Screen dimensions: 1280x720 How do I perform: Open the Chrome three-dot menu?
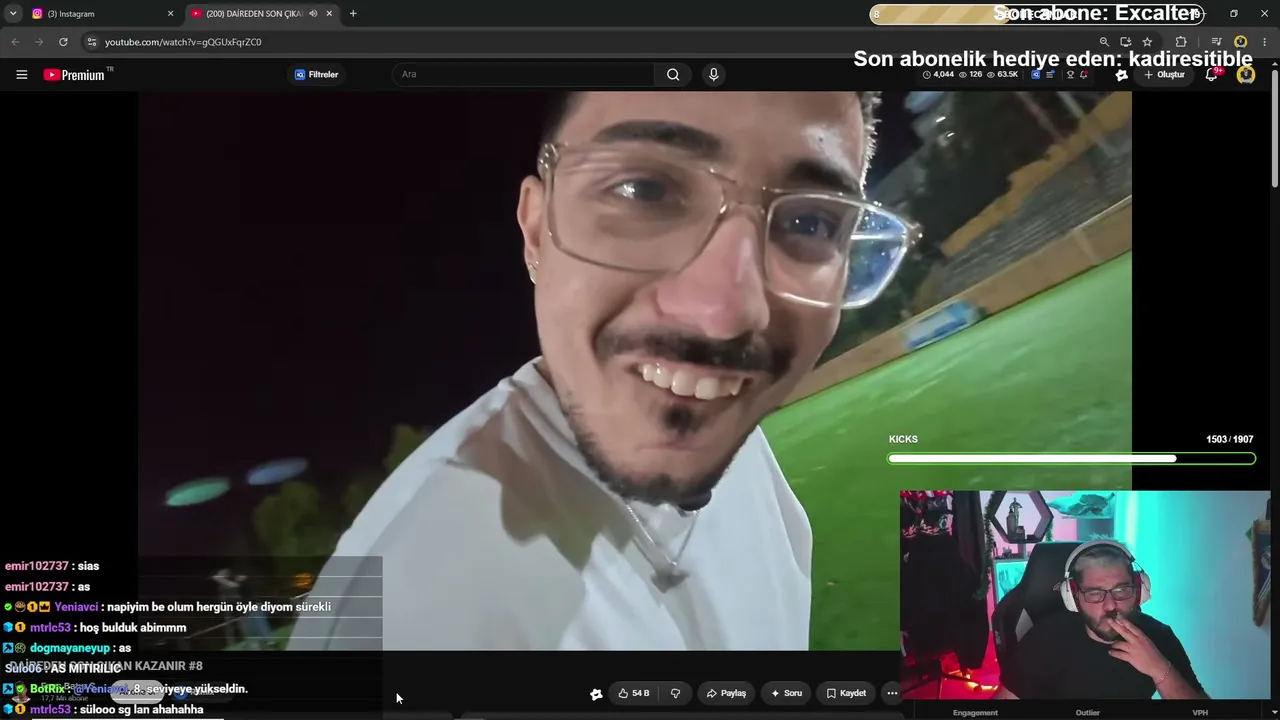coord(1265,42)
